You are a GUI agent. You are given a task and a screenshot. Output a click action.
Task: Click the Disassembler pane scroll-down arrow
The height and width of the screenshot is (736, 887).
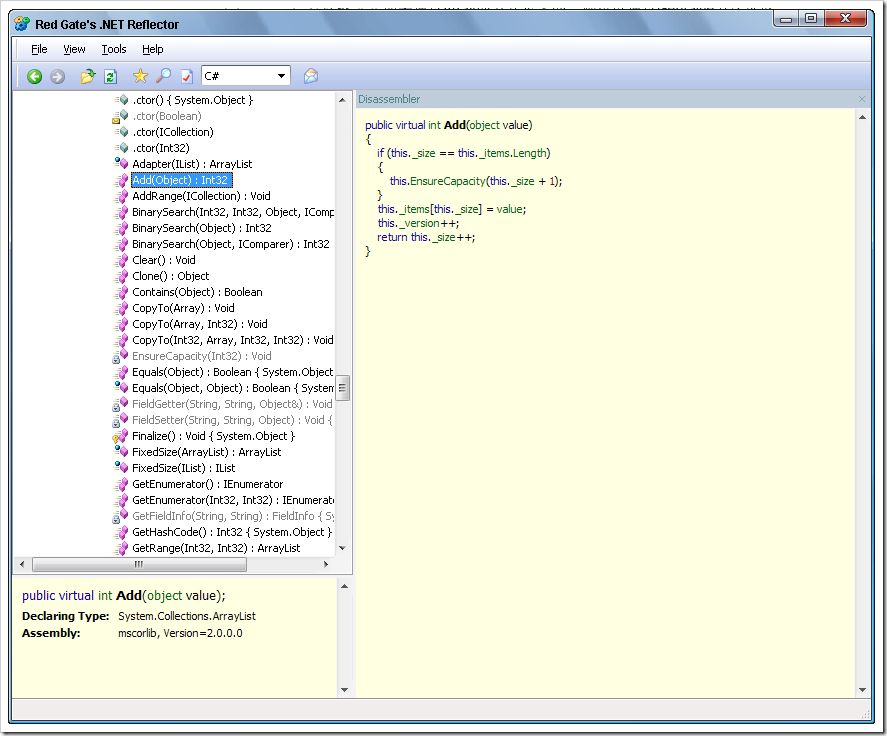pos(862,690)
